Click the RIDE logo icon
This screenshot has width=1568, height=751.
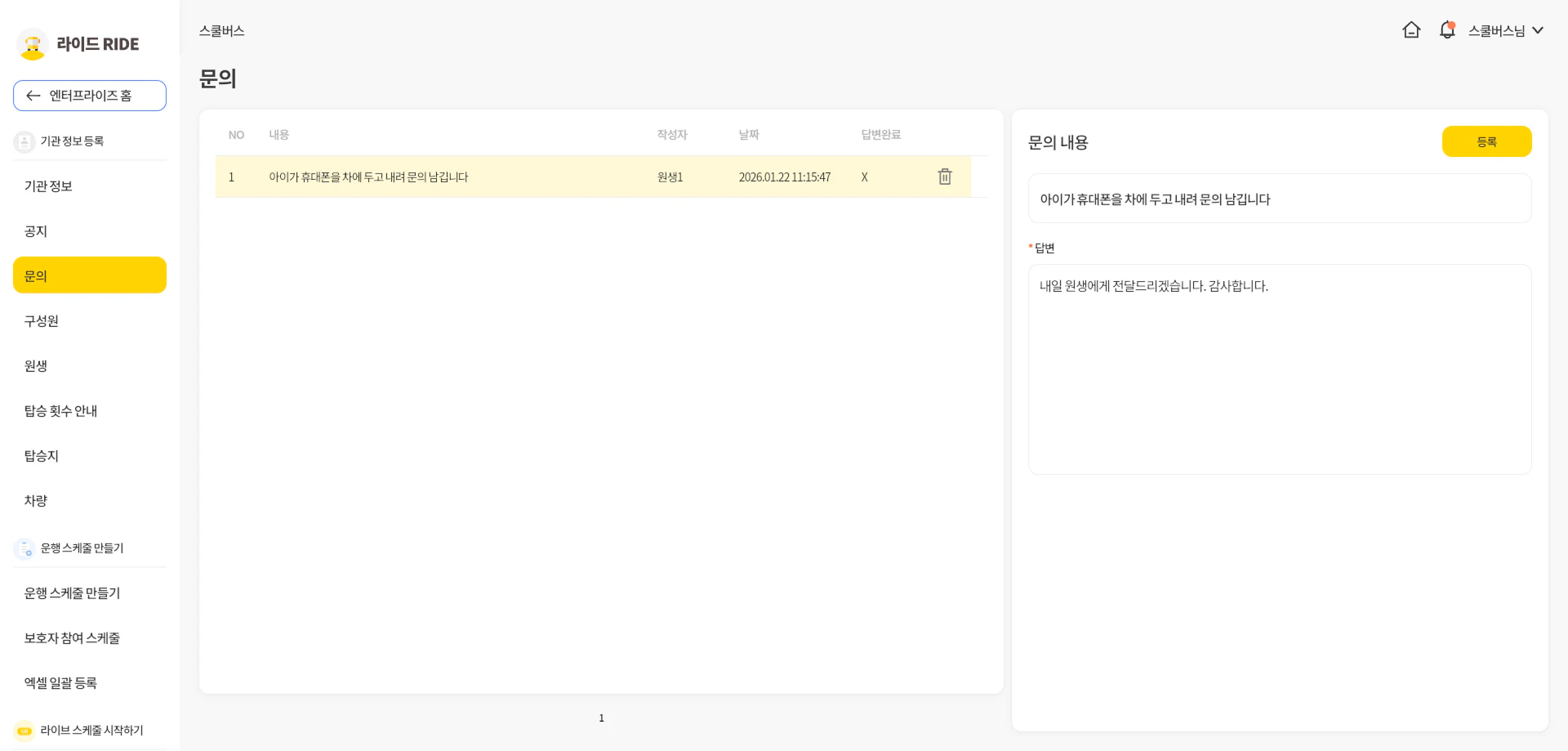click(33, 44)
